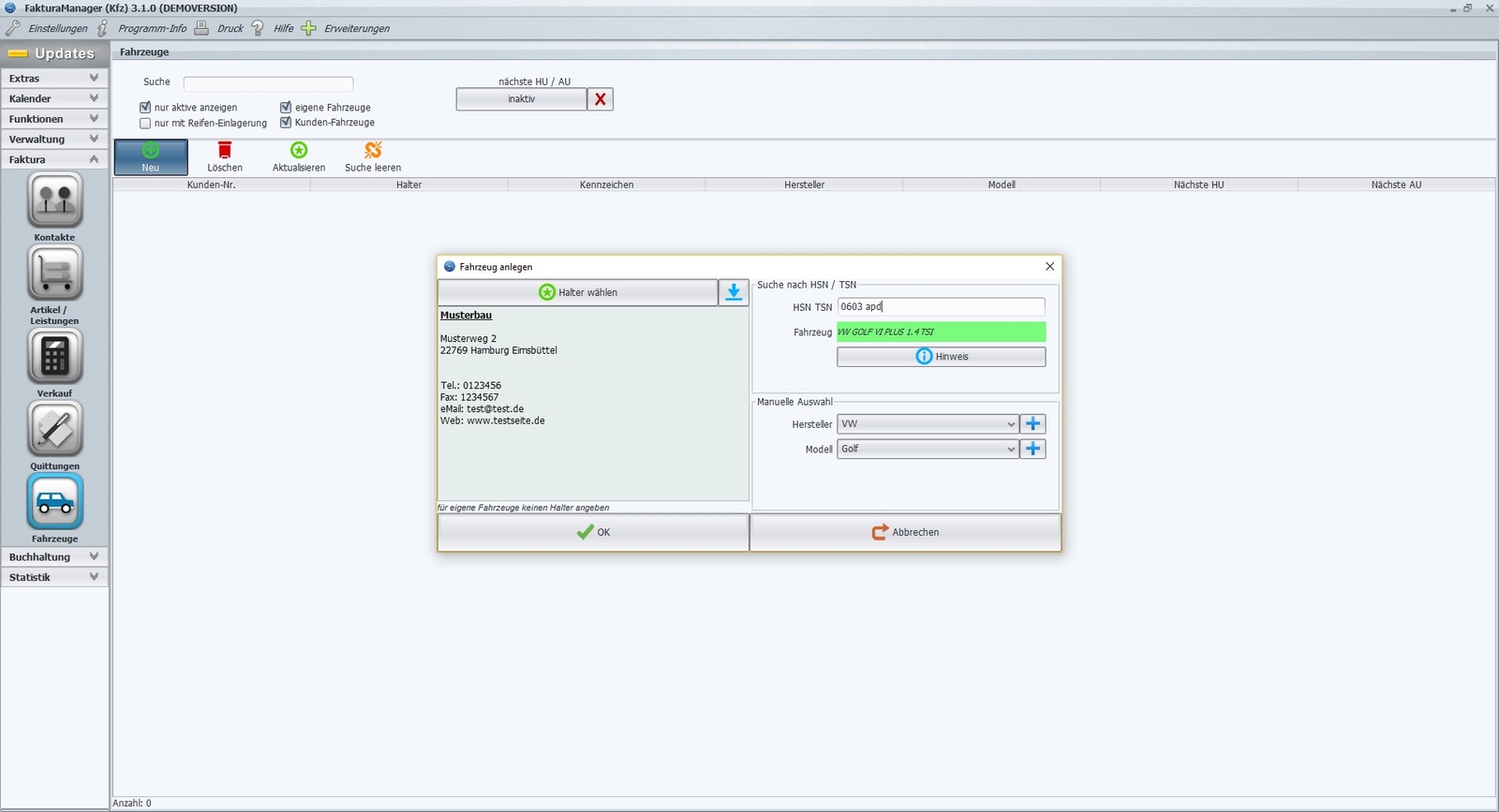Screen dimensions: 1499x812
Task: Open the Einstellungen menu
Action: pyautogui.click(x=57, y=29)
